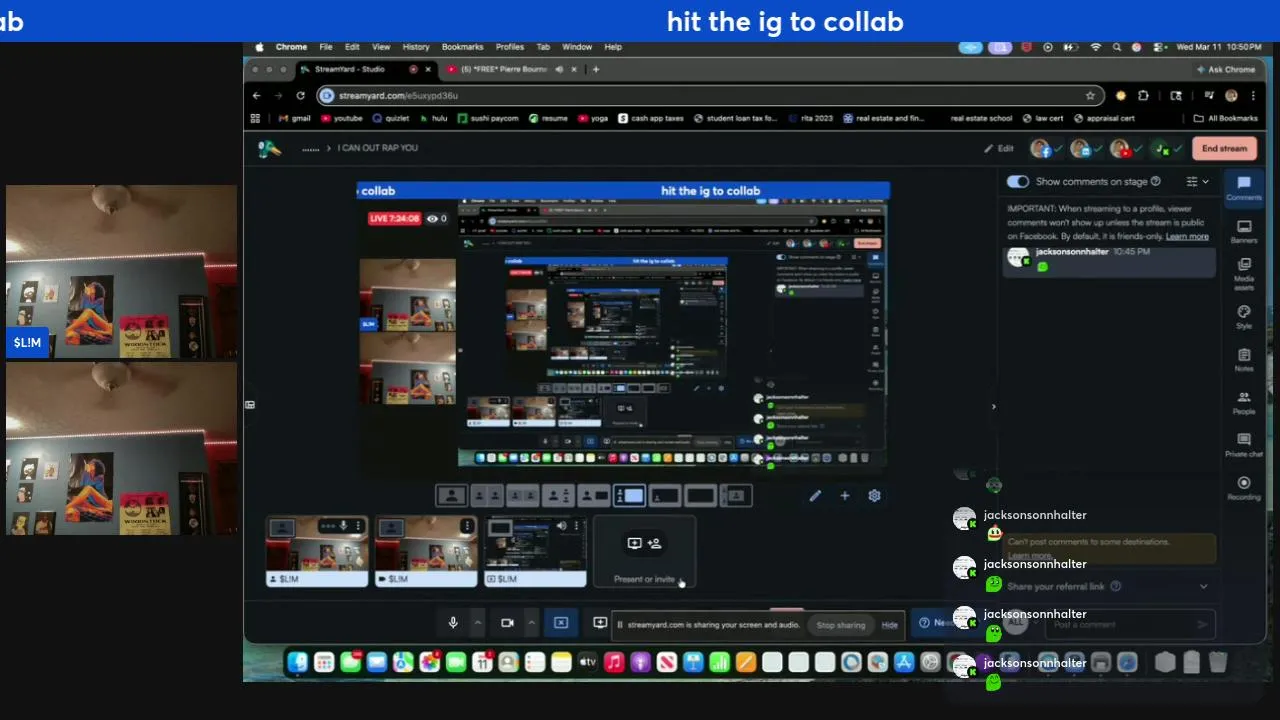Viewport: 1280px width, 720px height.
Task: Select the solo layout option
Action: point(451,495)
